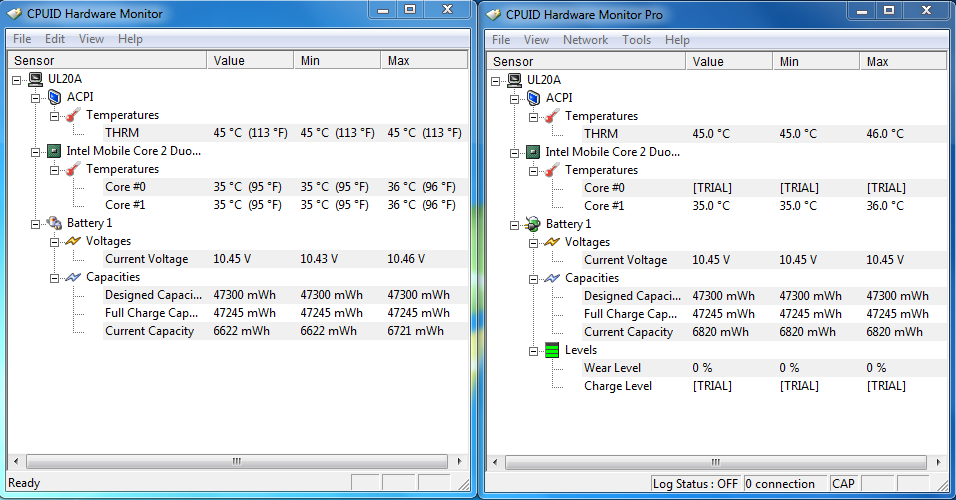Image resolution: width=956 pixels, height=500 pixels.
Task: Select THRM row in Hardware Monitor window
Action: [x=285, y=133]
